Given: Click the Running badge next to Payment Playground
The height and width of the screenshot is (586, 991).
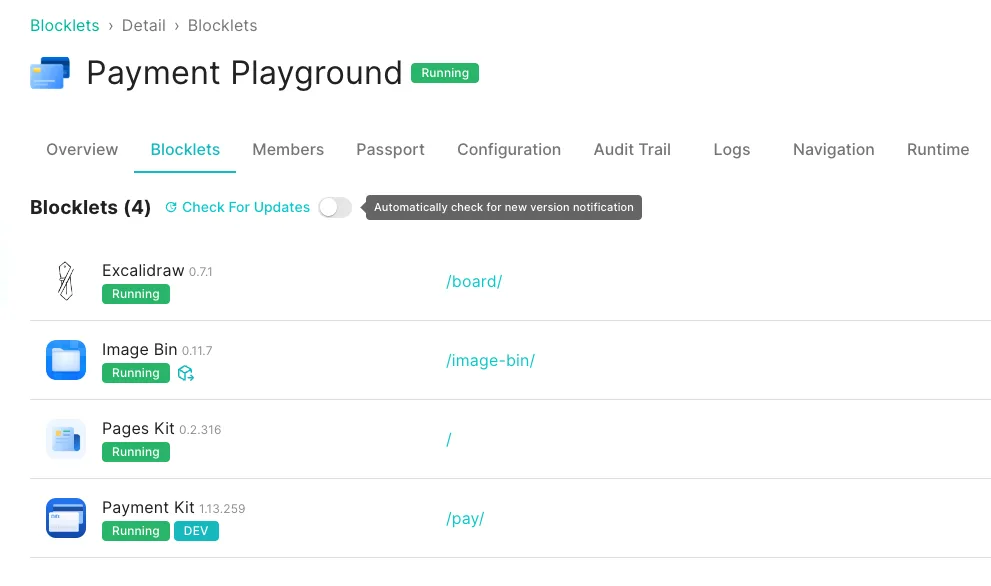Looking at the screenshot, I should click(445, 73).
